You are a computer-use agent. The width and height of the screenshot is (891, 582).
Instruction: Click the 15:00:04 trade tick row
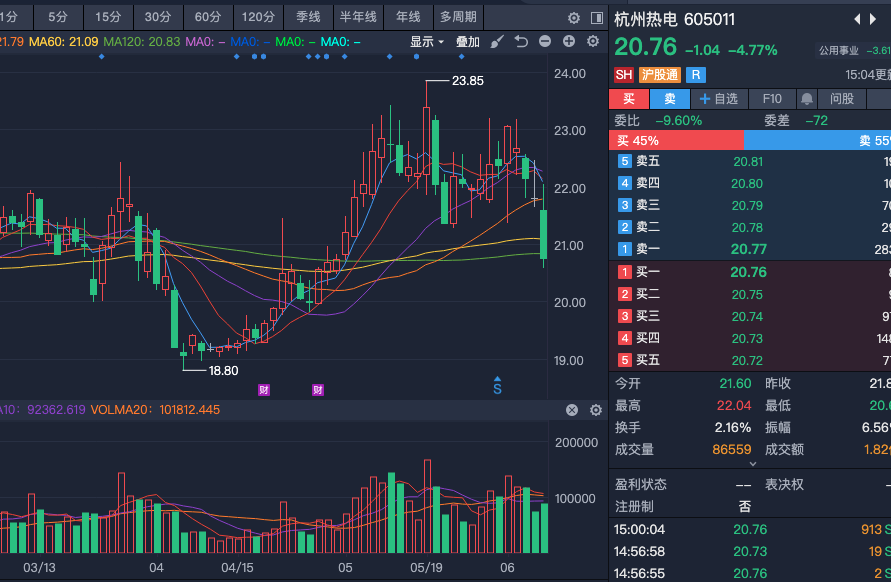(x=750, y=530)
